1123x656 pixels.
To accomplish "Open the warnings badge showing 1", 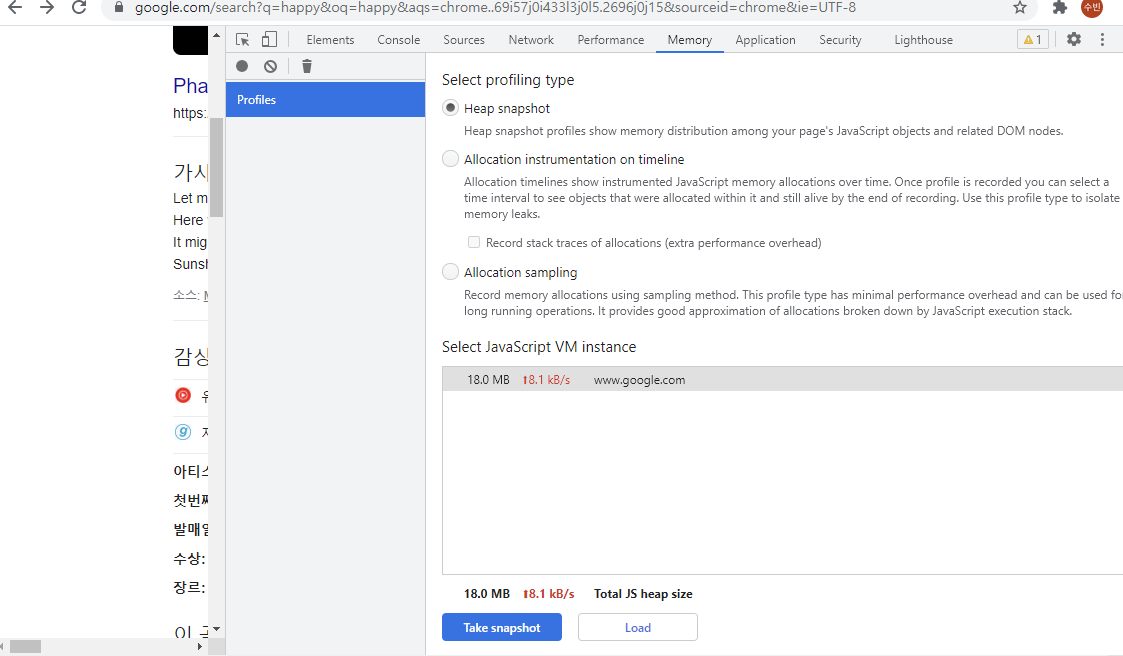I will coord(1033,39).
